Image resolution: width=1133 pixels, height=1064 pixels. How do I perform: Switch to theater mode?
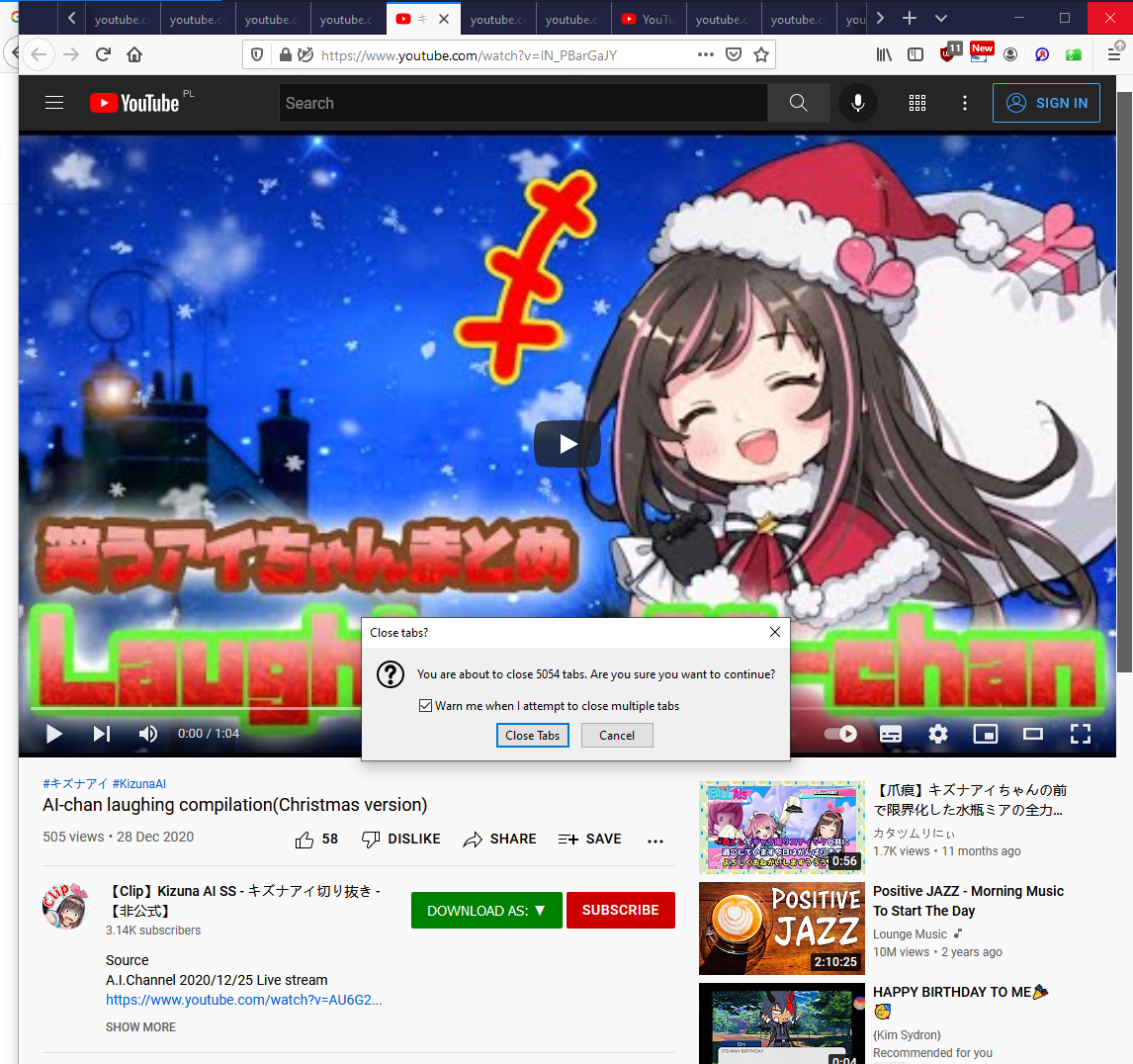click(1033, 735)
